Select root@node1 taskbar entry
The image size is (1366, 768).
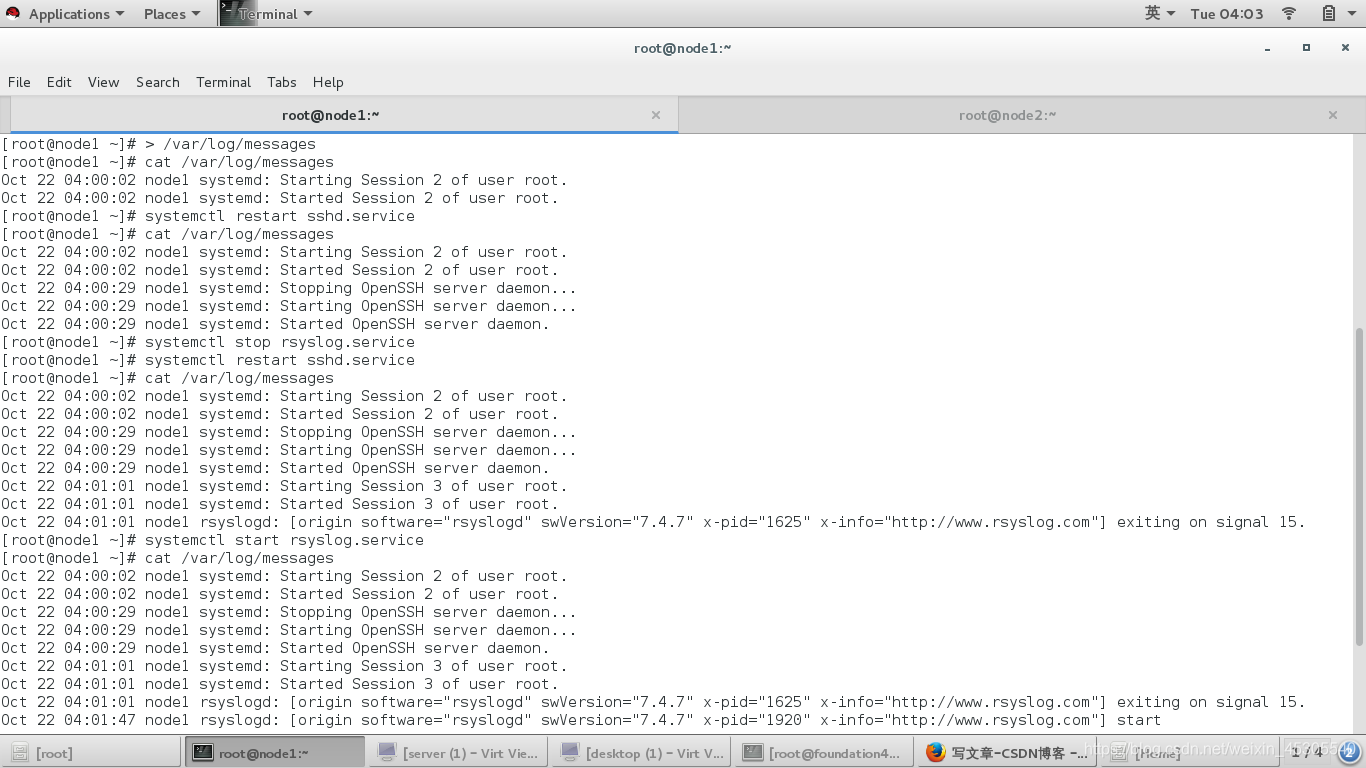pos(275,753)
